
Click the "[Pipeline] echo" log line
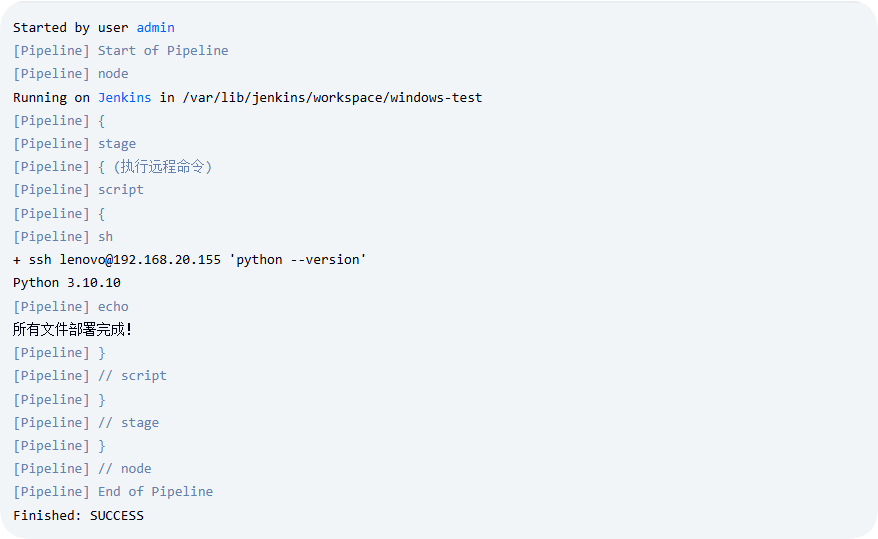point(70,307)
